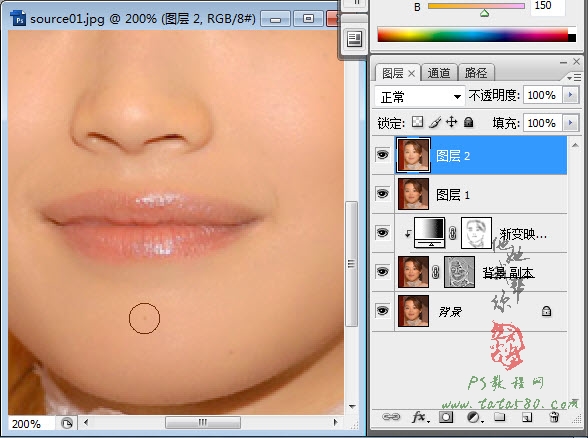Create new adjustment layer icon
The image size is (588, 438).
point(474,417)
